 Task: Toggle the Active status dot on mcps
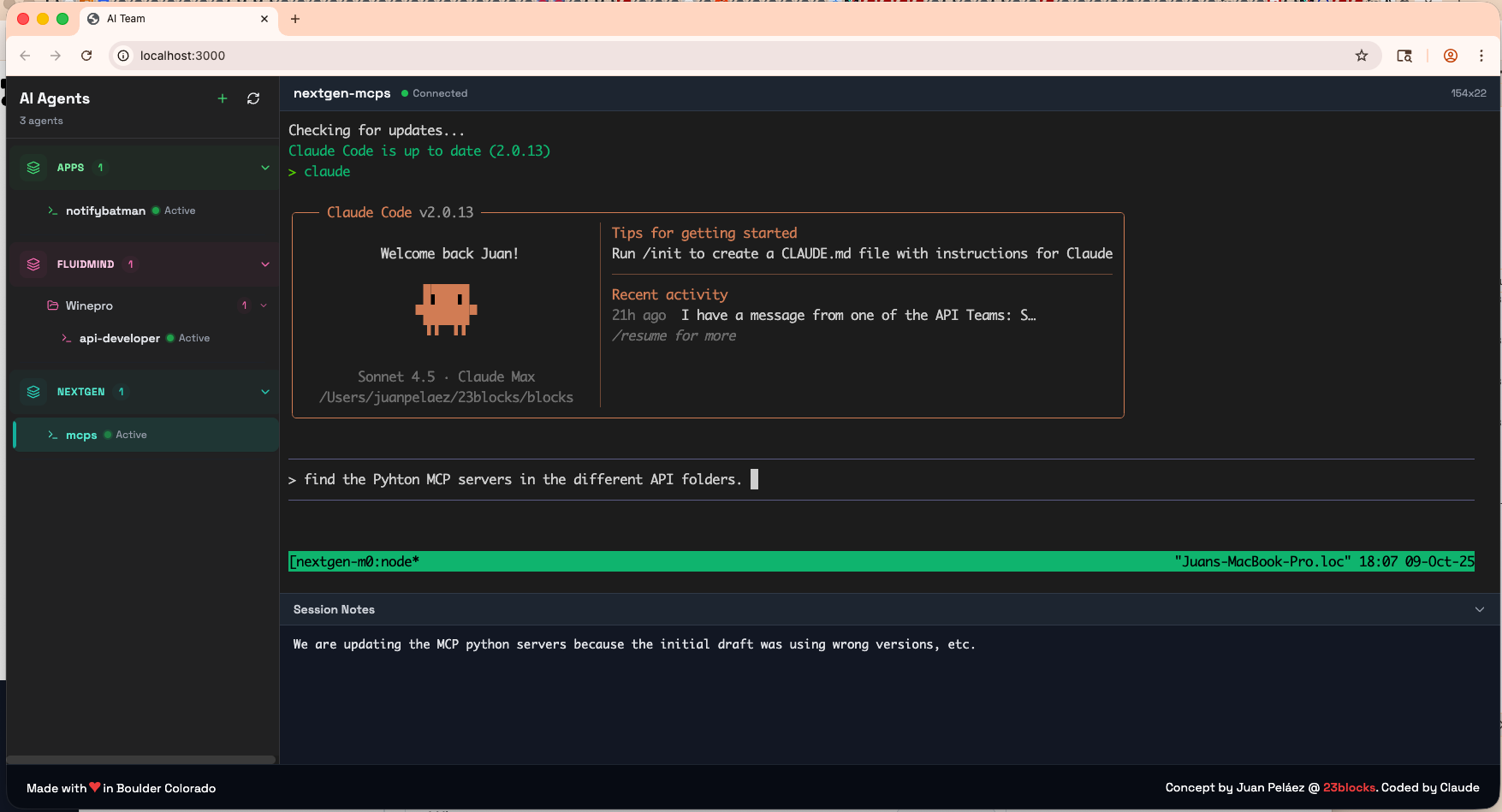pyautogui.click(x=106, y=435)
